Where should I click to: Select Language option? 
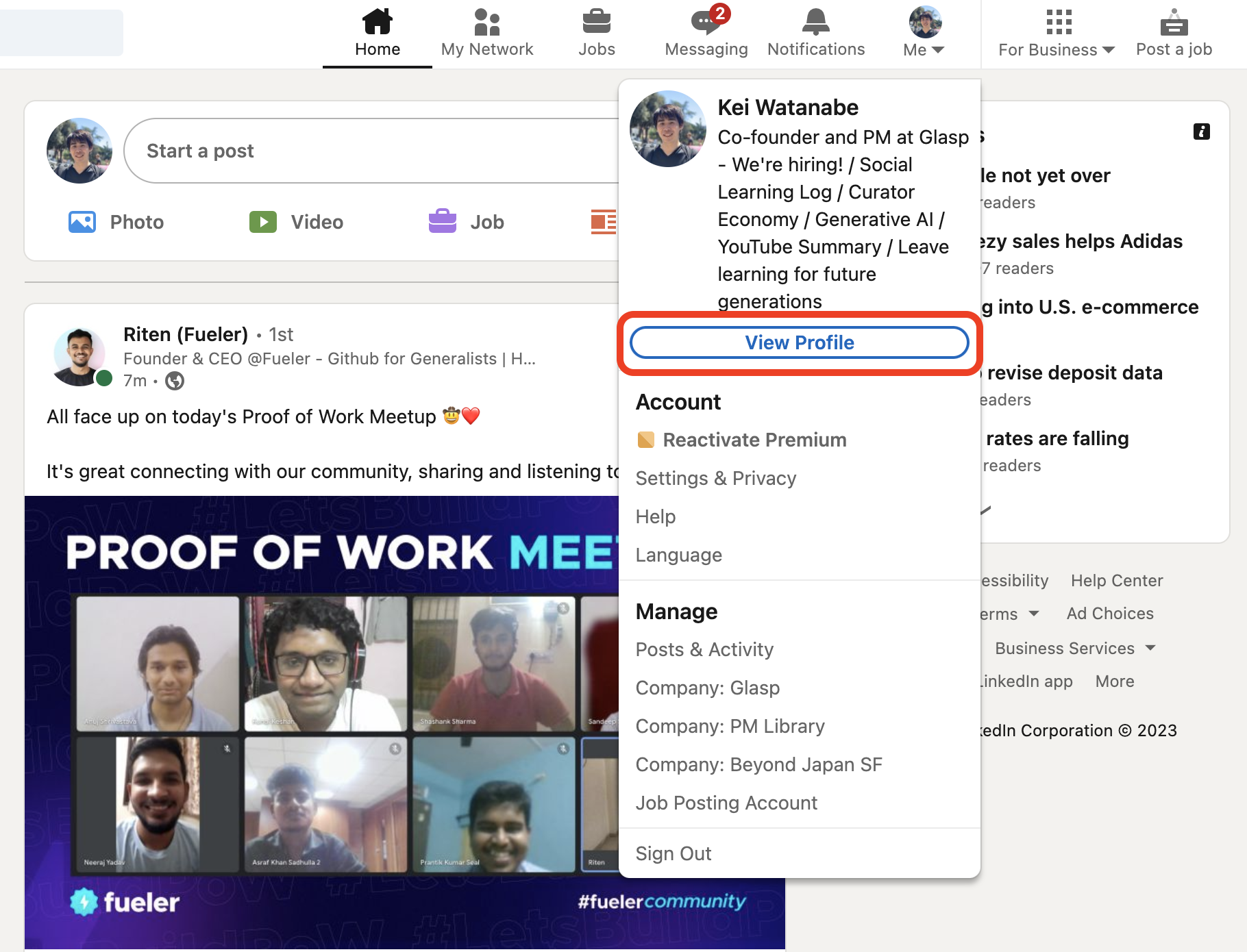click(x=679, y=555)
